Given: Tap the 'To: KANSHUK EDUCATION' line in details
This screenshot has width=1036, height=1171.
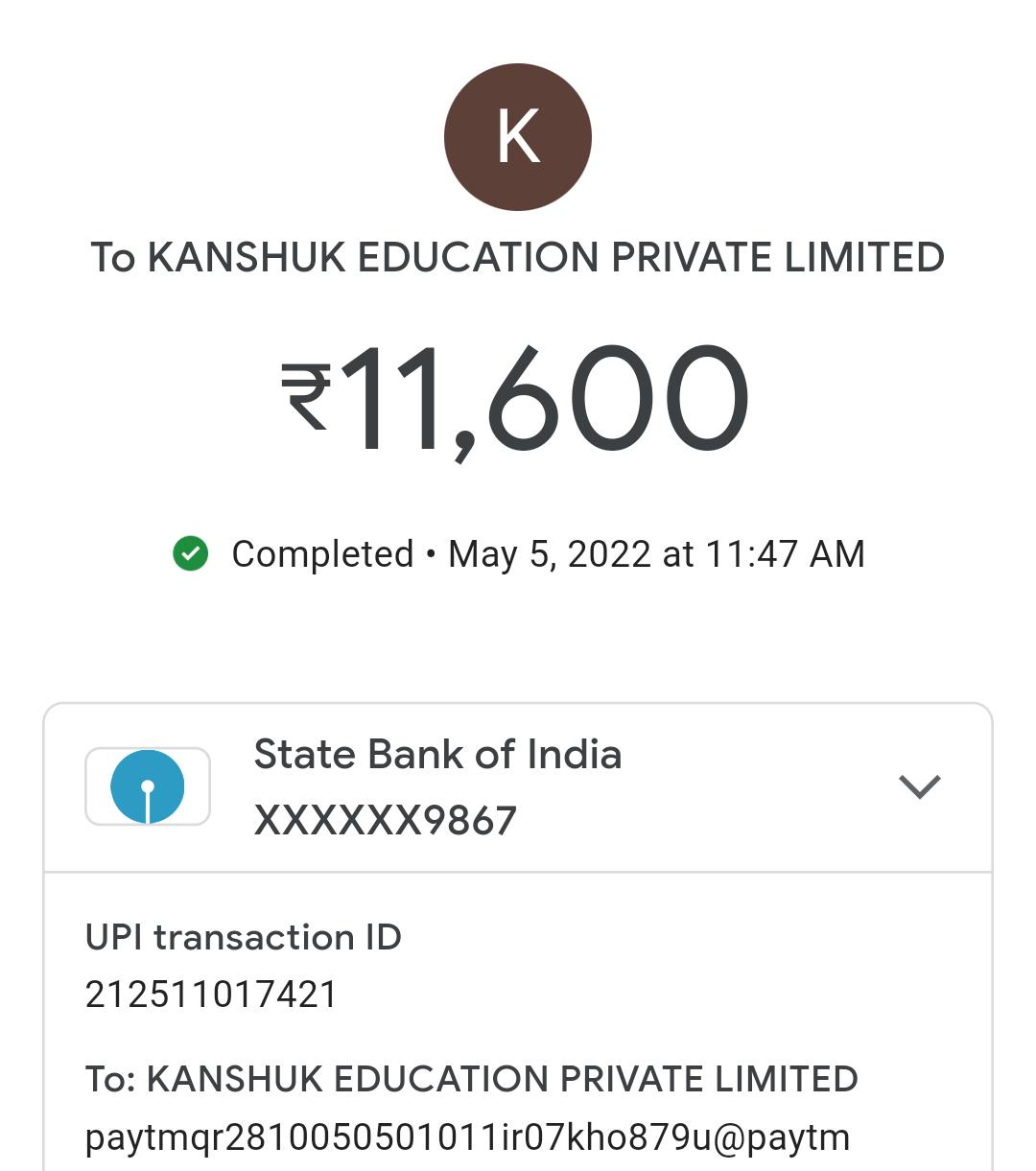Looking at the screenshot, I should pos(471,1079).
